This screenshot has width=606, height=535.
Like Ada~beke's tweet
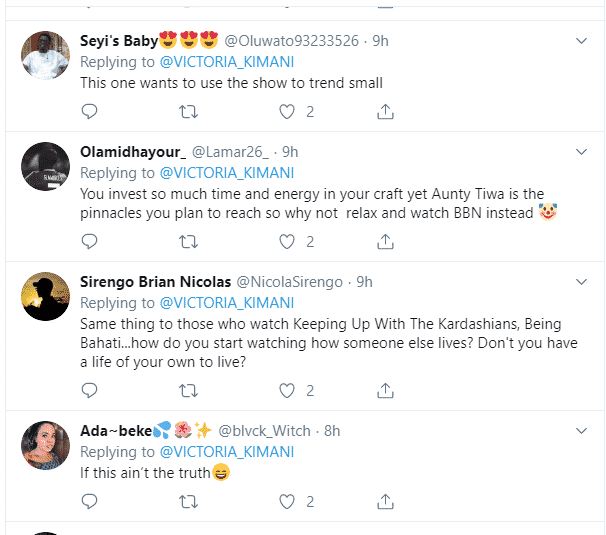(x=287, y=501)
